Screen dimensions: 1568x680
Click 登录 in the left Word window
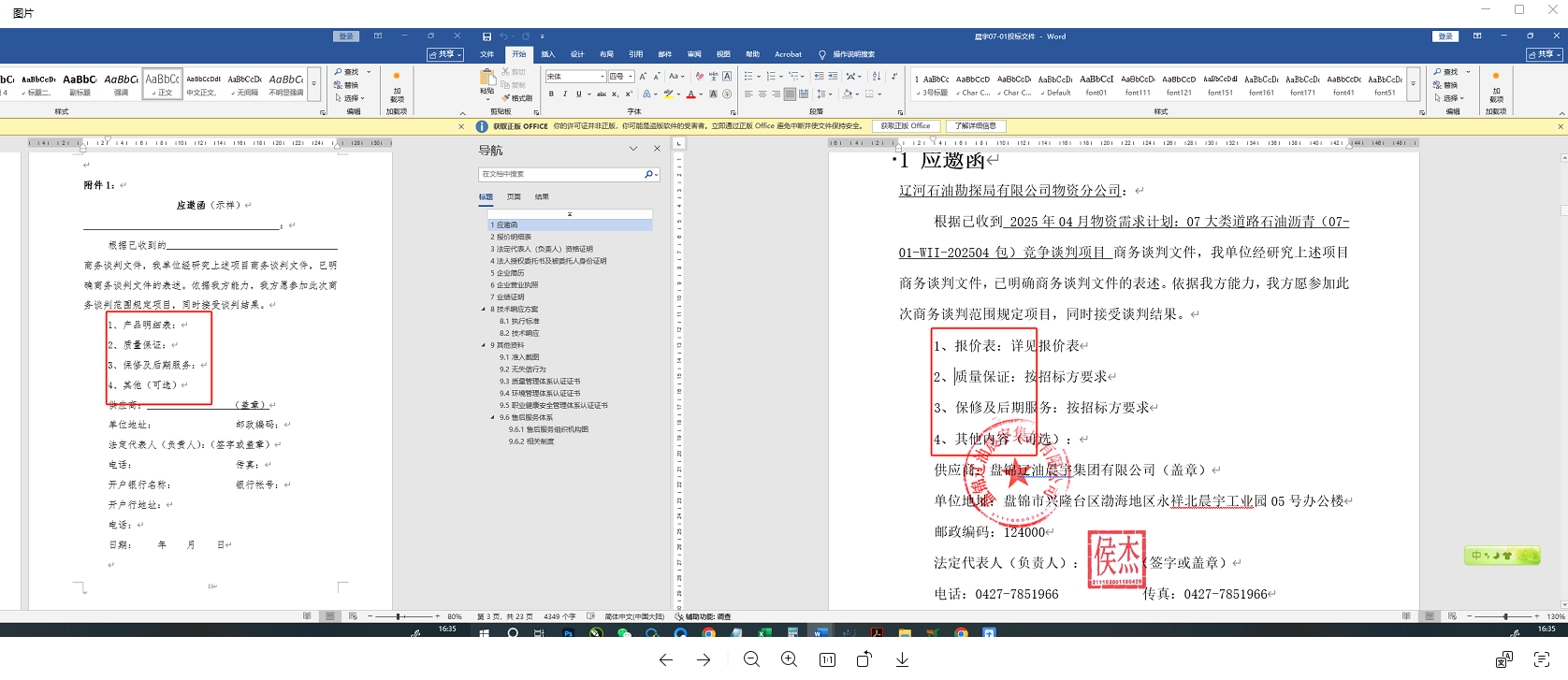tap(346, 36)
